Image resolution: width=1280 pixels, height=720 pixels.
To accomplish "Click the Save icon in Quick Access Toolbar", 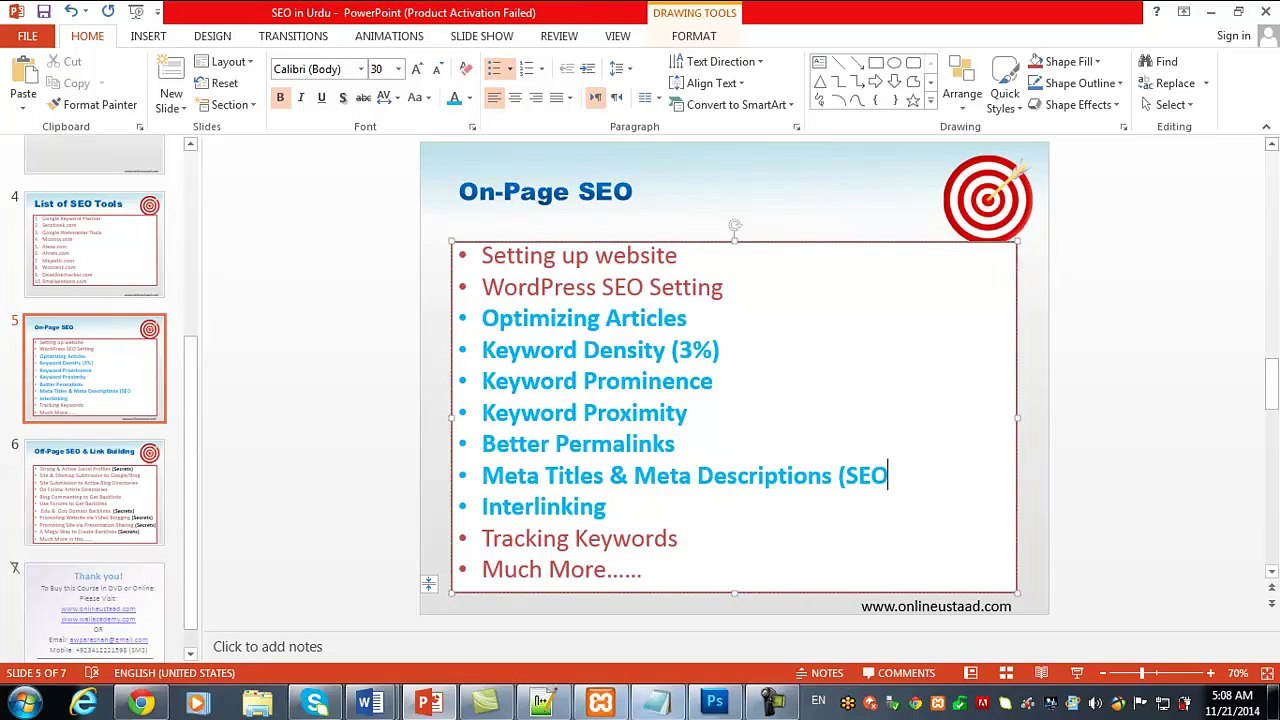I will (x=44, y=12).
